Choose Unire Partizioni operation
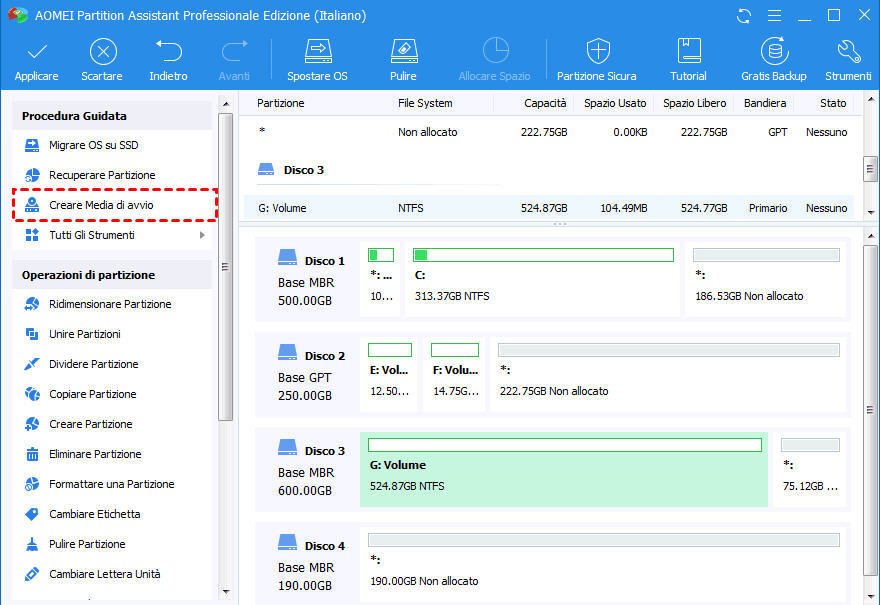This screenshot has width=880, height=605. point(85,334)
